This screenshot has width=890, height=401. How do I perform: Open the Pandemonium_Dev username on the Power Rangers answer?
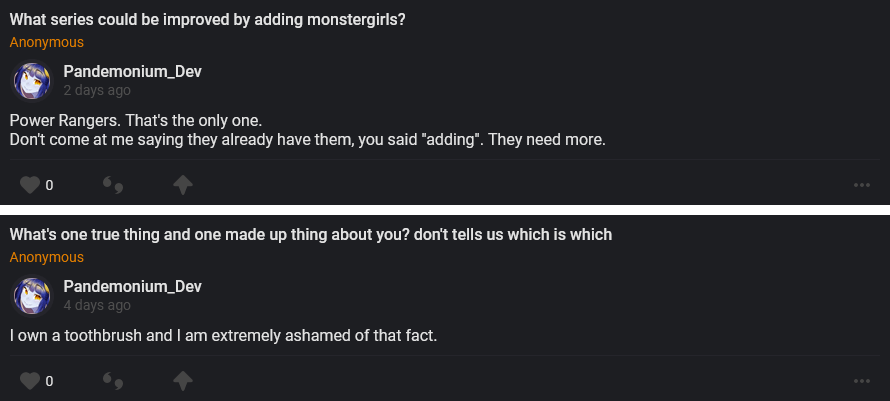(x=132, y=71)
